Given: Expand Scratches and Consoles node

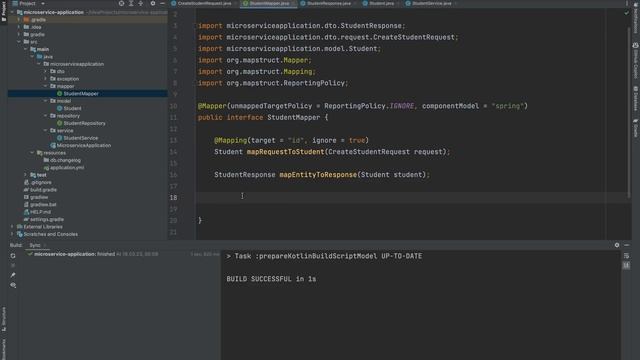Looking at the screenshot, I should pyautogui.click(x=12, y=234).
